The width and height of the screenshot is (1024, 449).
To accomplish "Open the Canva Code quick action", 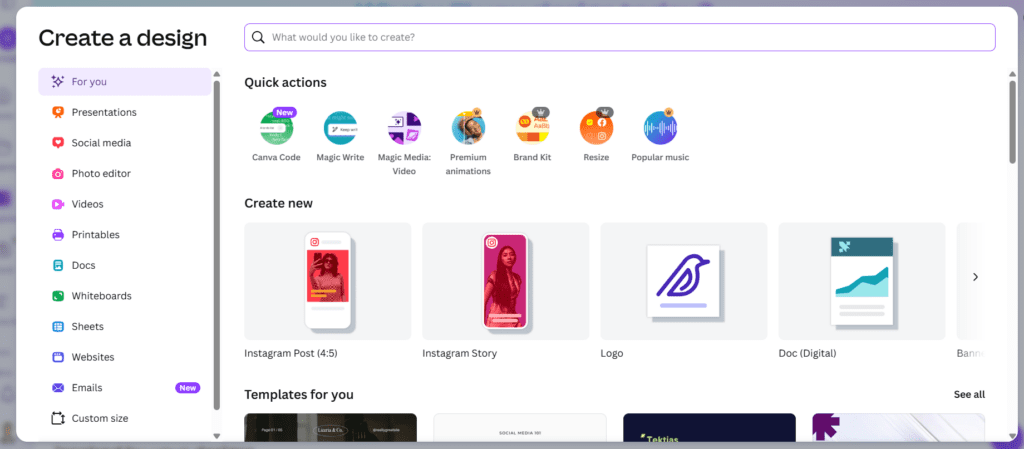I will [x=276, y=128].
